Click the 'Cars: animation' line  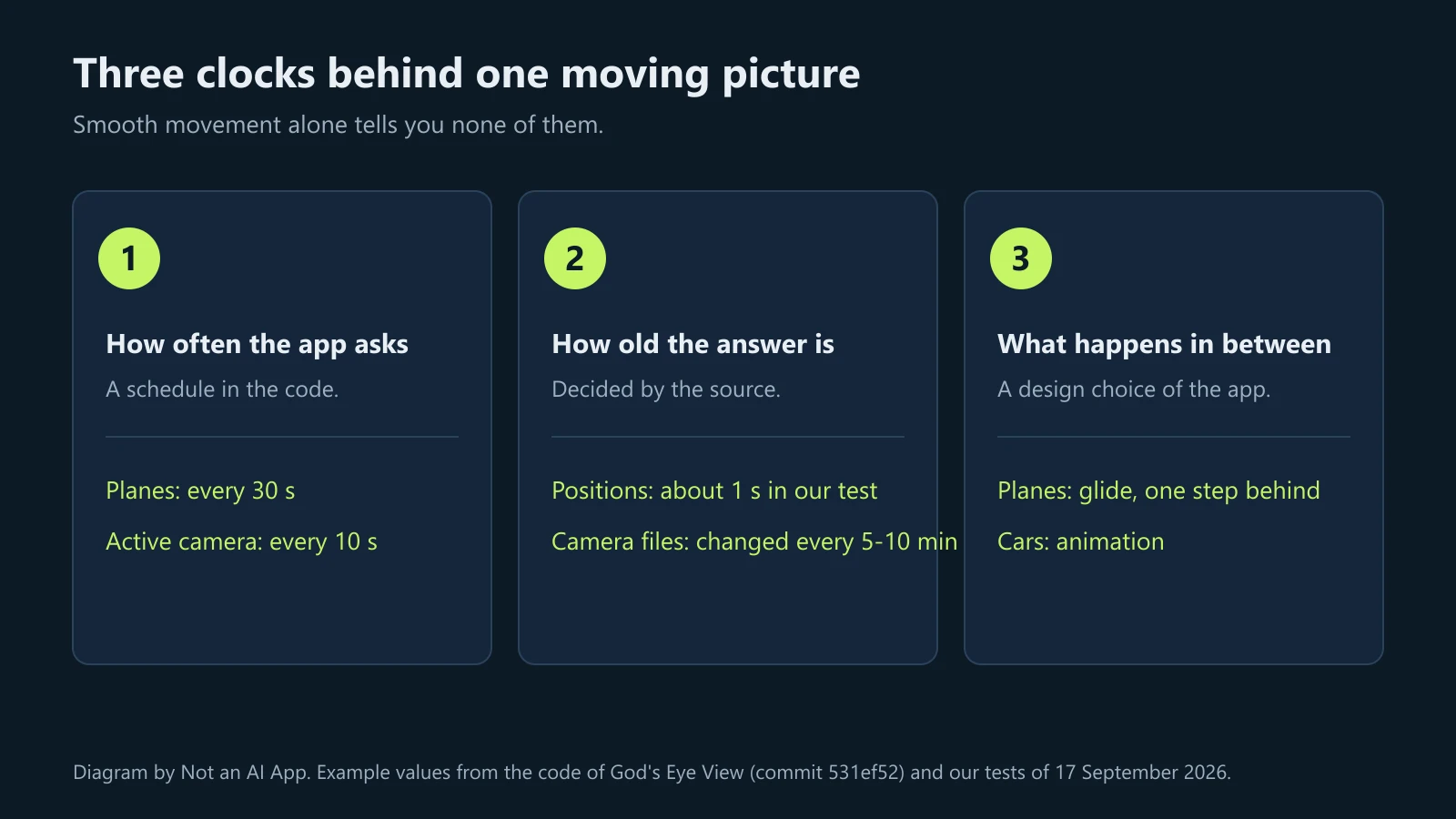(x=1080, y=541)
